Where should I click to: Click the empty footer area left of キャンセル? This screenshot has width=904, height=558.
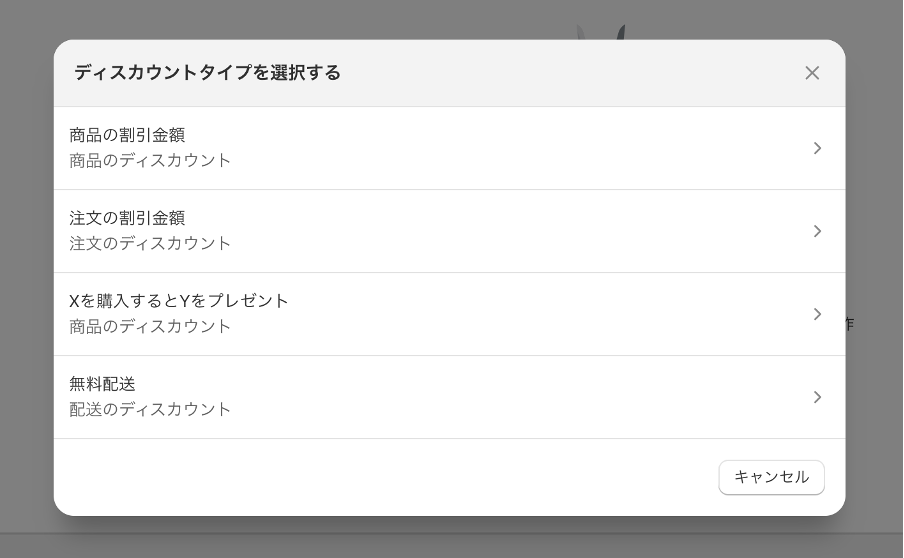pos(381,477)
